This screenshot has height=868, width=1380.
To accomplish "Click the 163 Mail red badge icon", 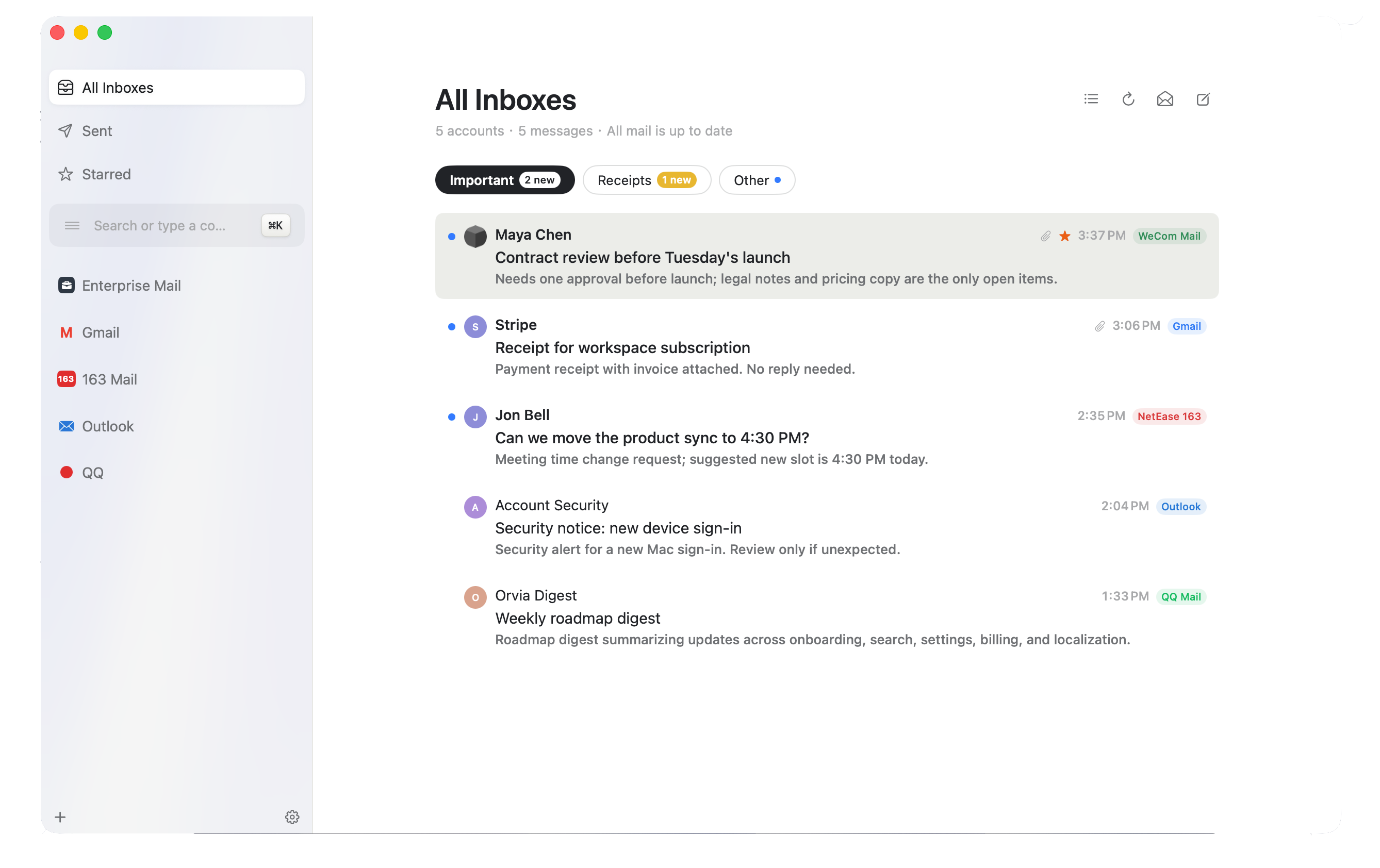I will tap(67, 379).
